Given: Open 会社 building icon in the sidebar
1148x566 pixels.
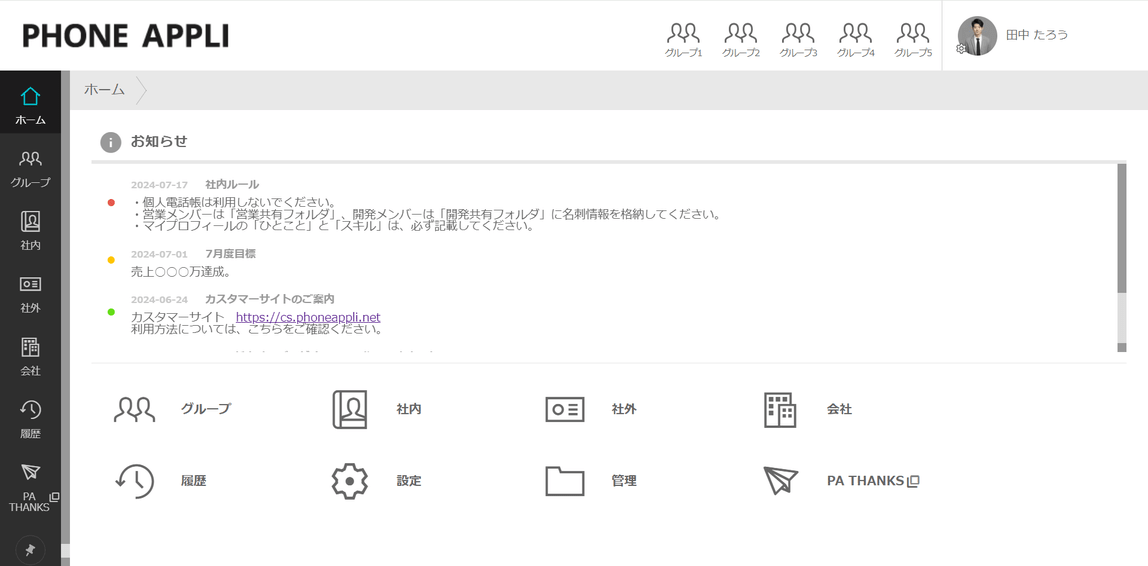Looking at the screenshot, I should (30, 357).
